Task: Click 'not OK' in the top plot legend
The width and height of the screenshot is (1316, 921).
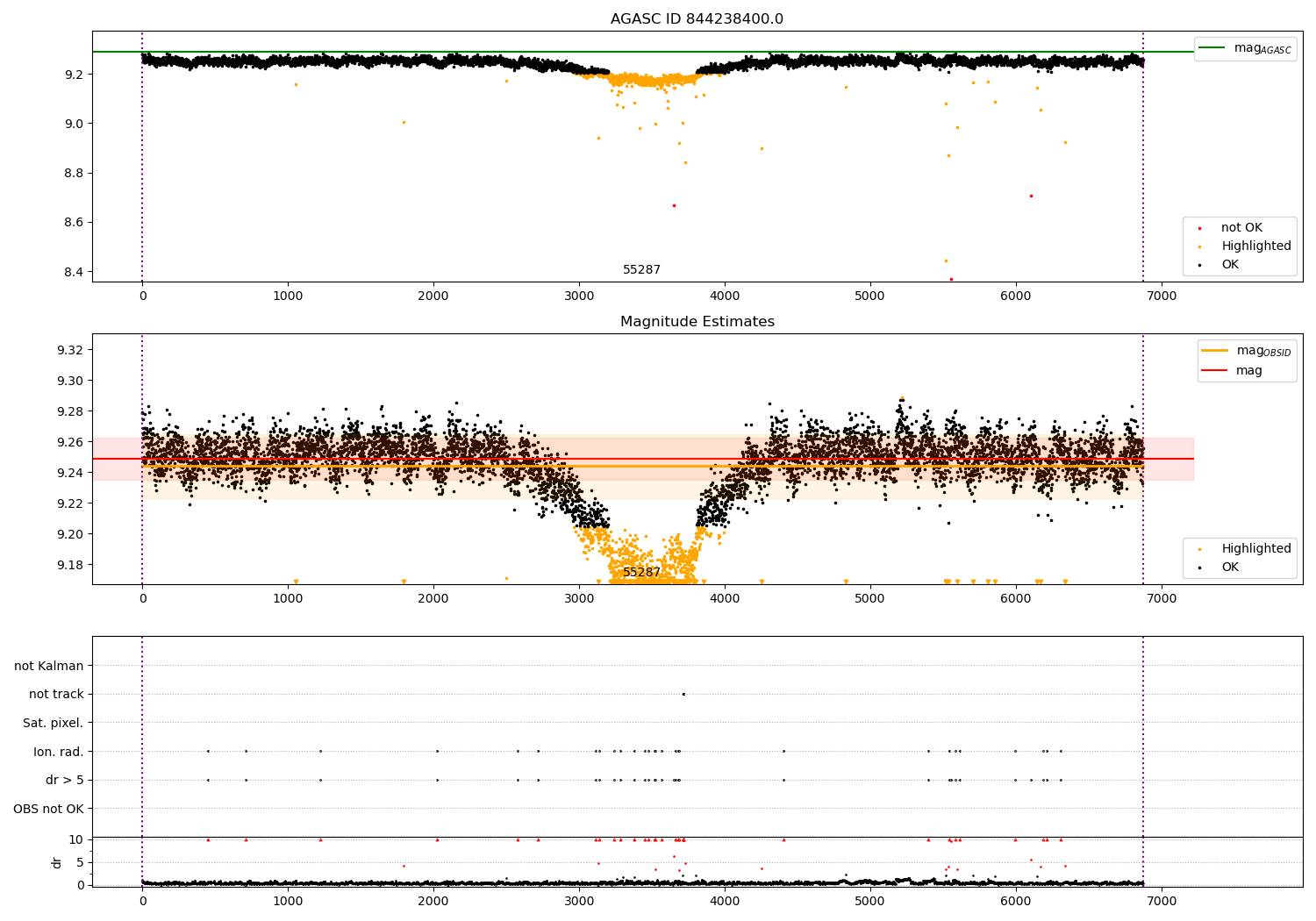Action: [x=1241, y=228]
